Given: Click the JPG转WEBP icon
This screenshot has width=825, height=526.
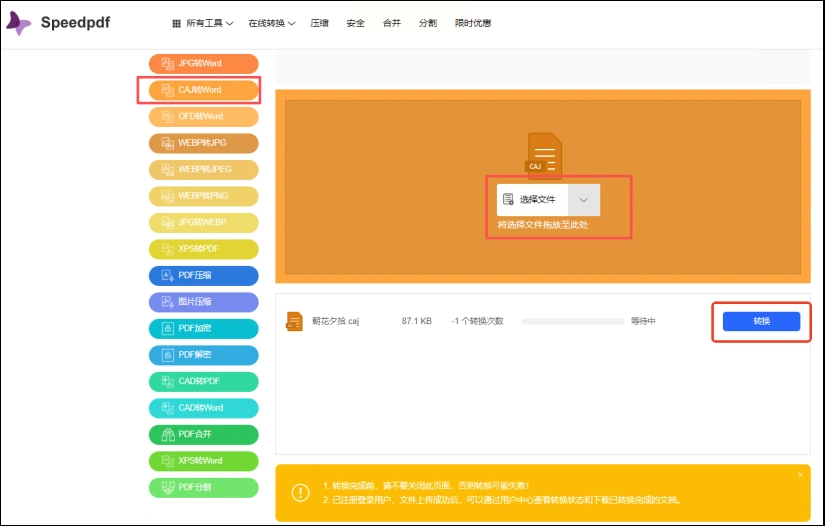Looking at the screenshot, I should pos(167,222).
